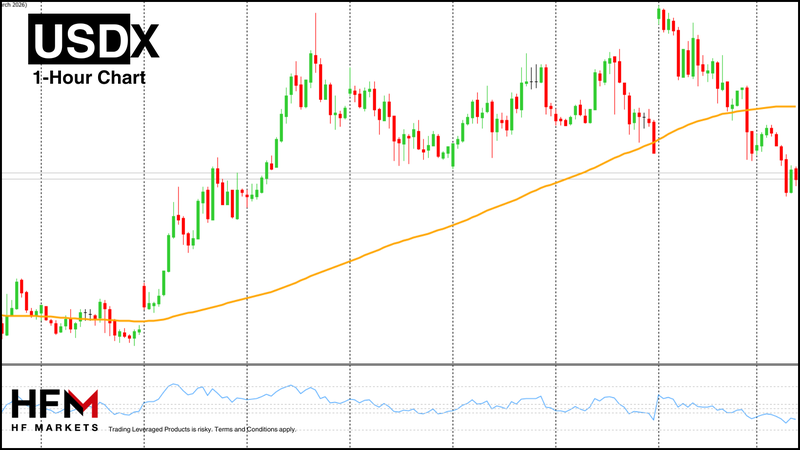Click the black X letter in USDX
The width and height of the screenshot is (800, 450).
click(x=145, y=40)
